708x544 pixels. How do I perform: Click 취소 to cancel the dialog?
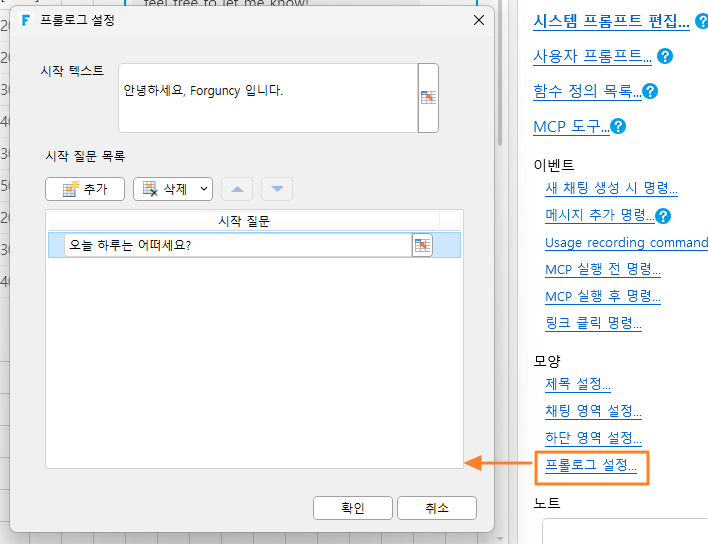pyautogui.click(x=437, y=508)
